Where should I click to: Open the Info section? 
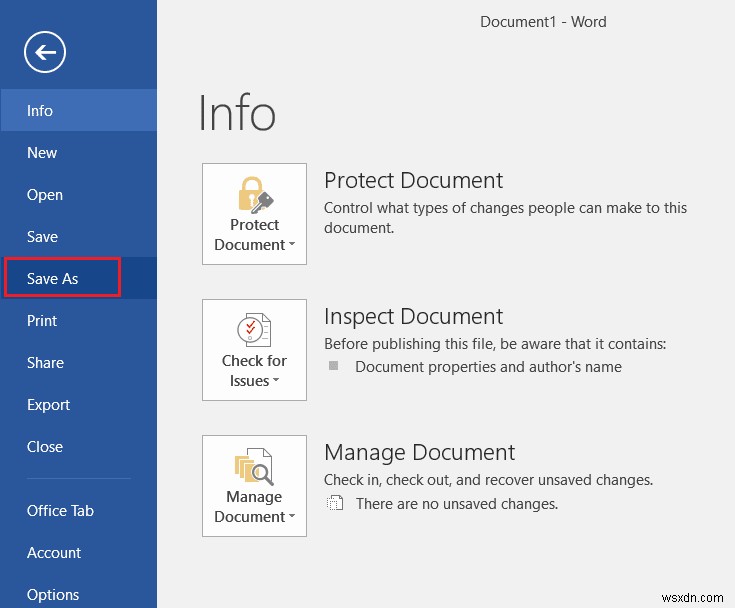78,110
